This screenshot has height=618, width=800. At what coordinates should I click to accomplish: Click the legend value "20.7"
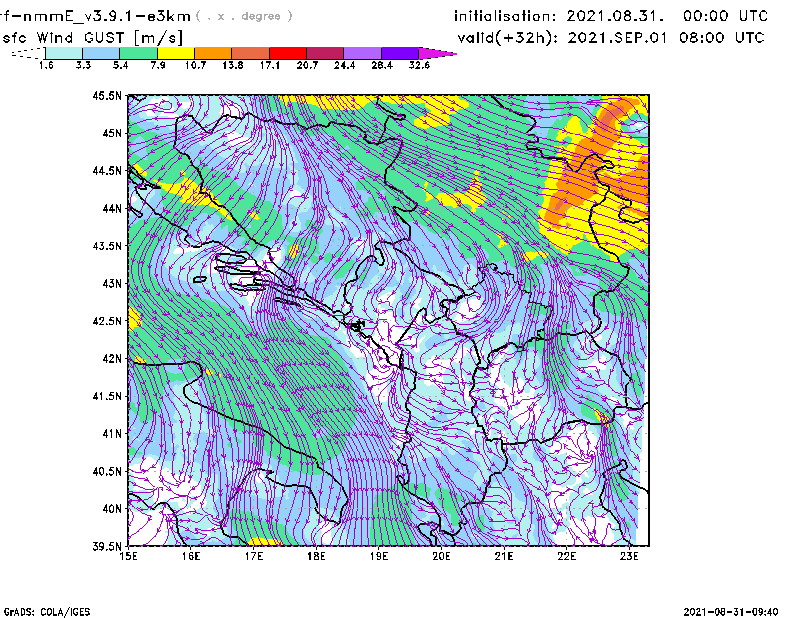click(x=307, y=65)
